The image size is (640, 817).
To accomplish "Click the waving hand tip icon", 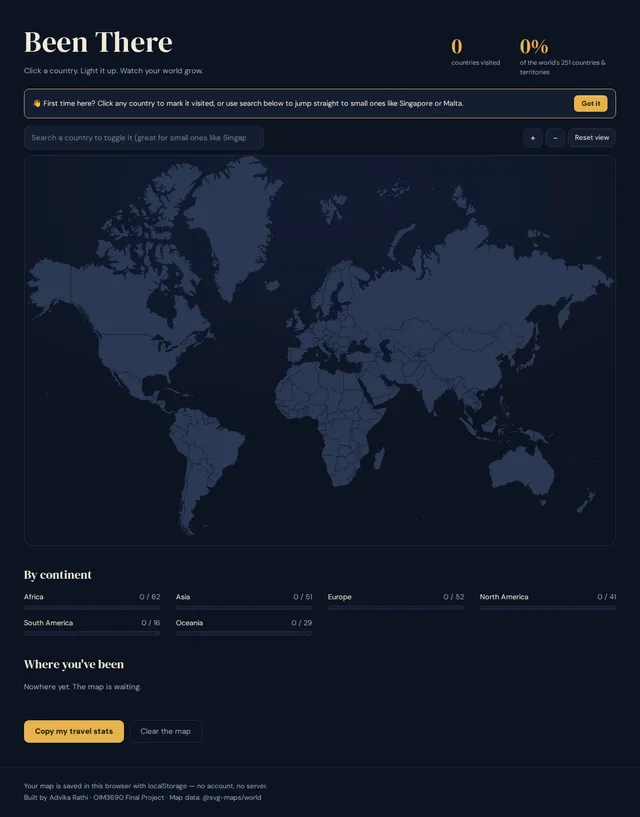I will [36, 103].
